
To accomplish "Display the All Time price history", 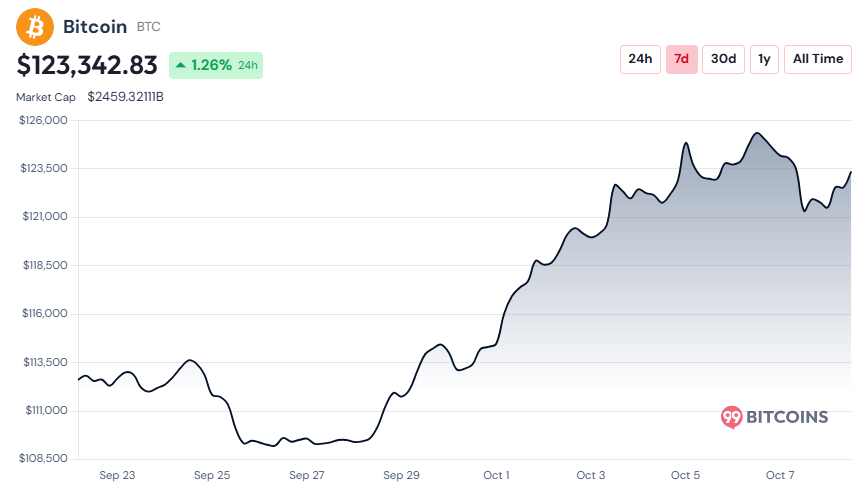I will tap(817, 59).
